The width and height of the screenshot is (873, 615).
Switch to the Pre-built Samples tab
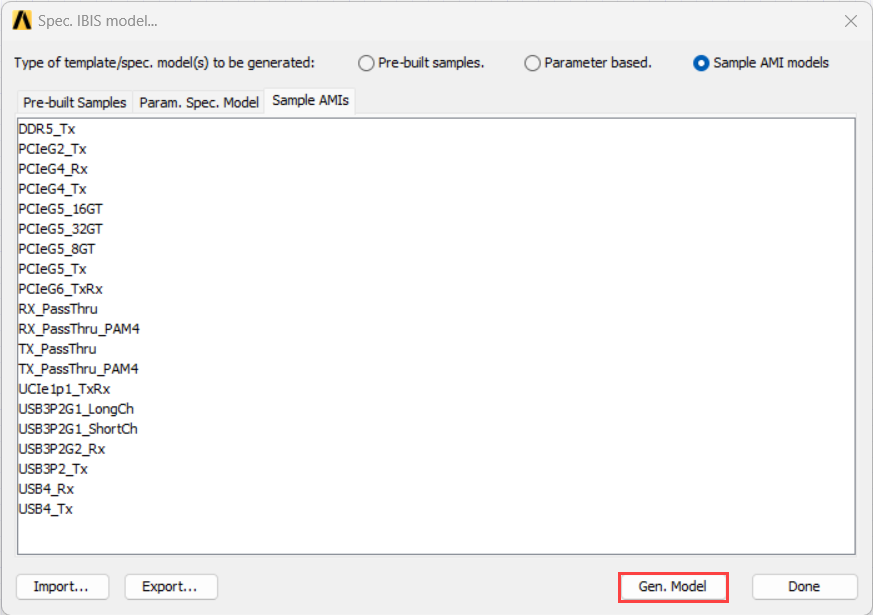click(74, 101)
